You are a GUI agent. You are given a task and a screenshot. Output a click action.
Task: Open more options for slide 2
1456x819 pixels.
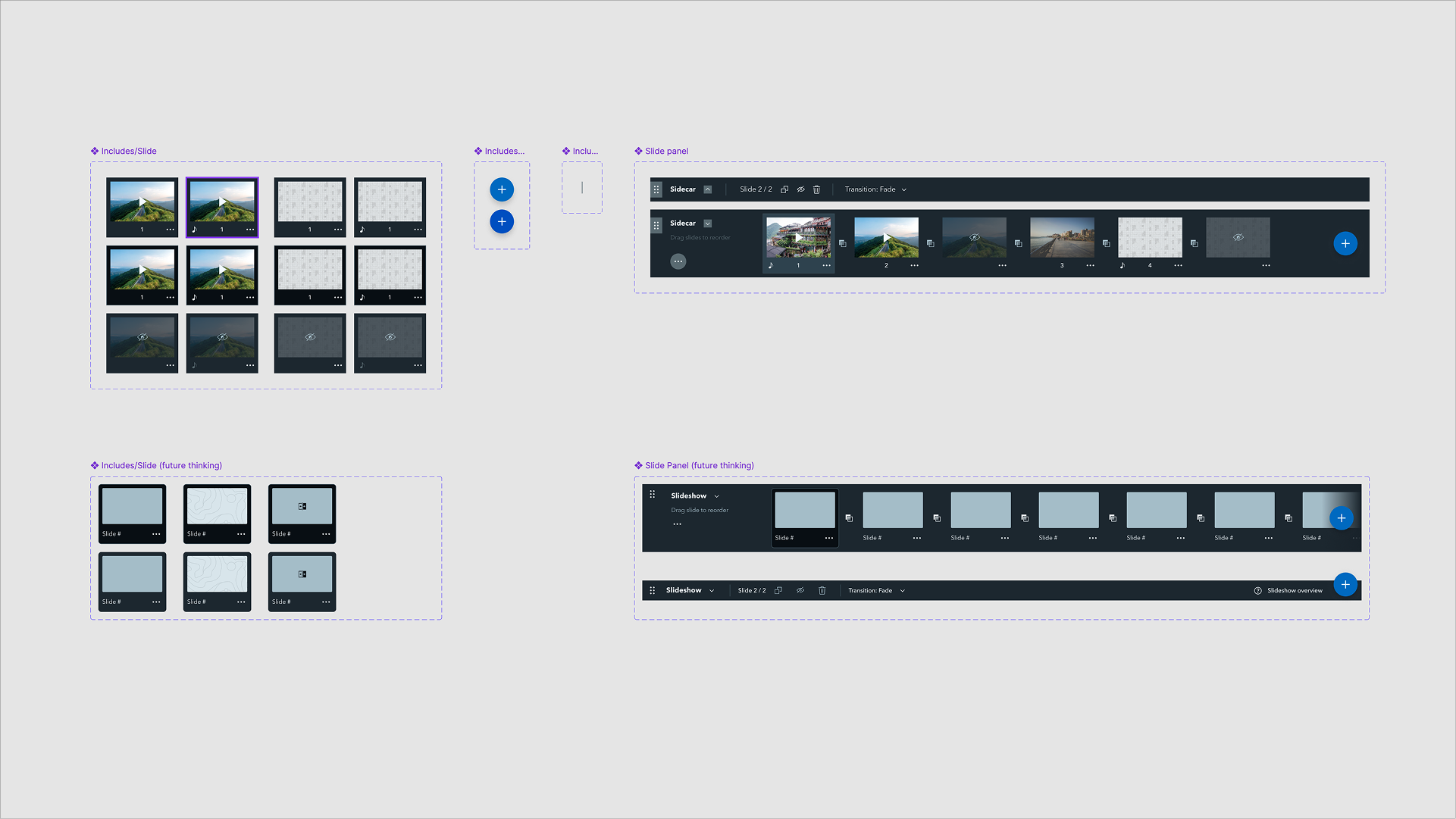click(x=915, y=266)
